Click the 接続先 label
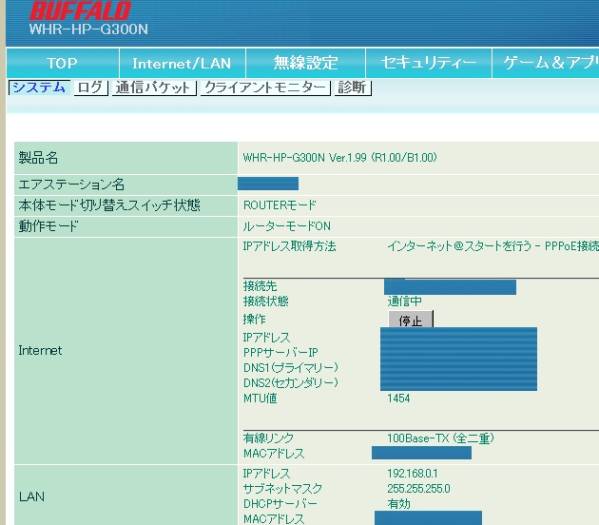Image resolution: width=599 pixels, height=525 pixels. pyautogui.click(x=260, y=286)
